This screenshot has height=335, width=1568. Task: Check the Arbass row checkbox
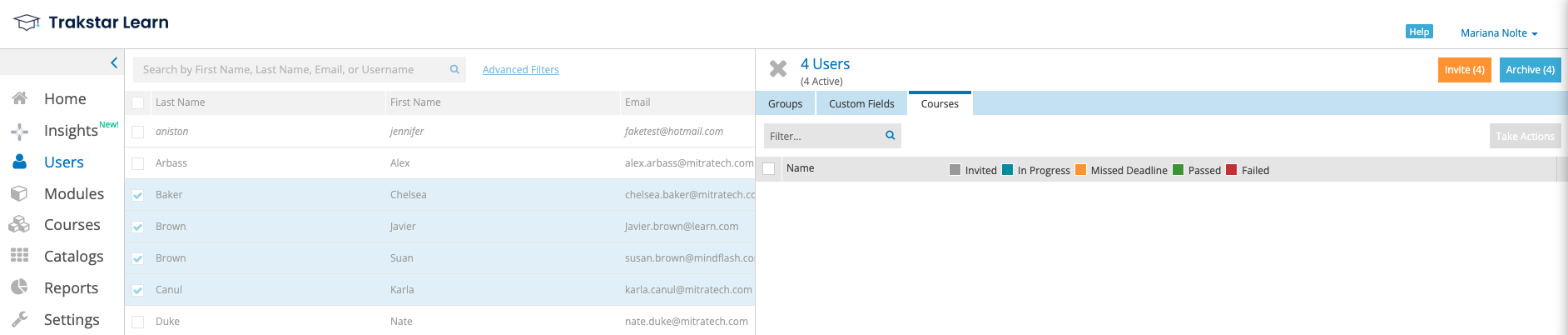point(138,163)
